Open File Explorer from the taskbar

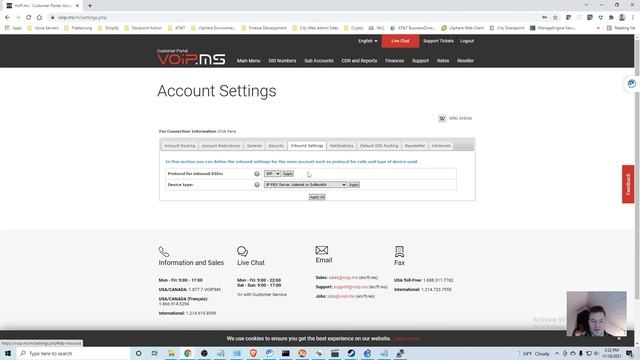pos(171,353)
